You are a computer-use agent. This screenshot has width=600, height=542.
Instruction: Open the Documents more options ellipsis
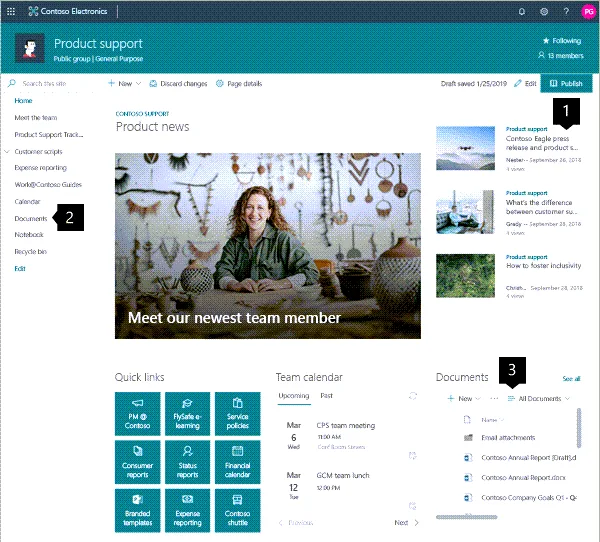tap(494, 398)
